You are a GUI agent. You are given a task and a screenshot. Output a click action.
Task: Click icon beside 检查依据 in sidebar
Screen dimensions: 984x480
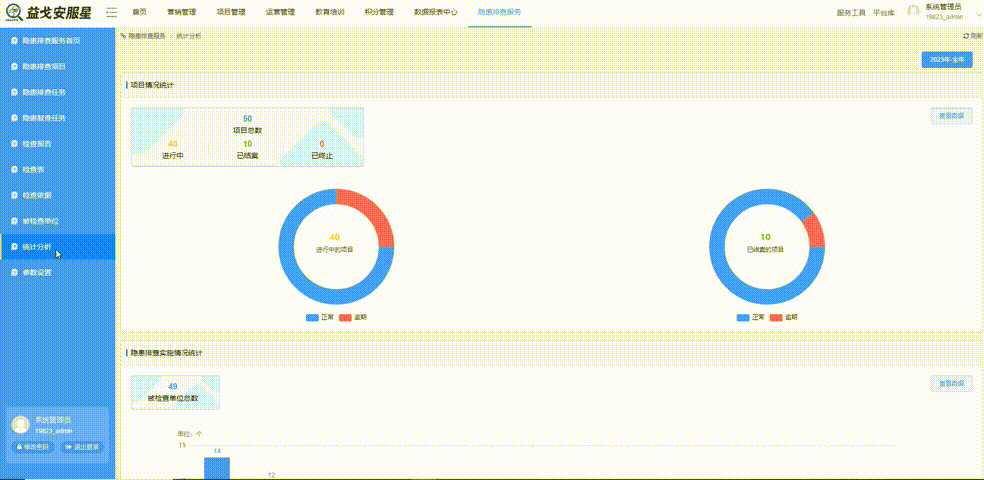point(14,195)
